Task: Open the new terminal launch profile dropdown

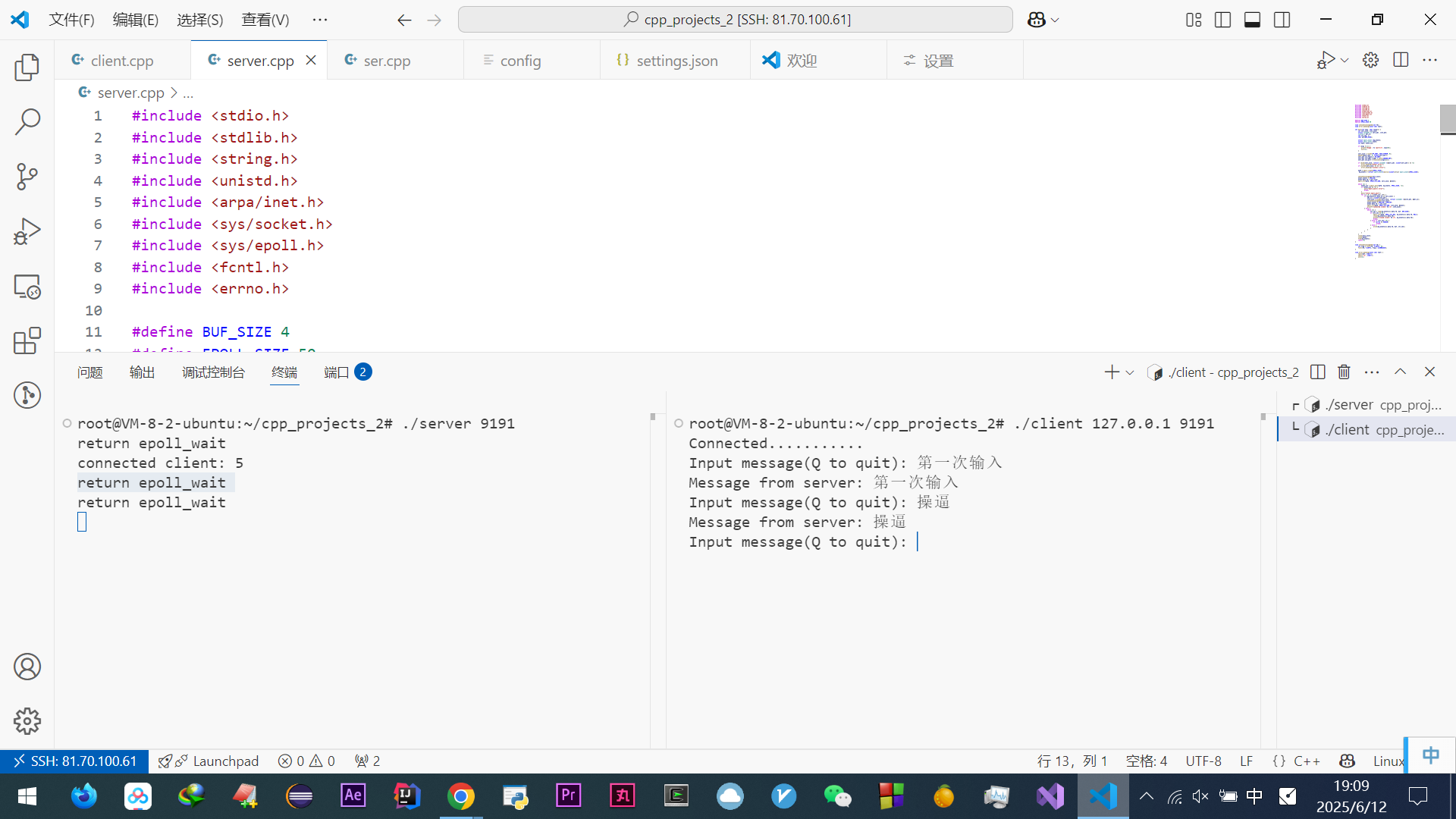Action: pos(1130,372)
